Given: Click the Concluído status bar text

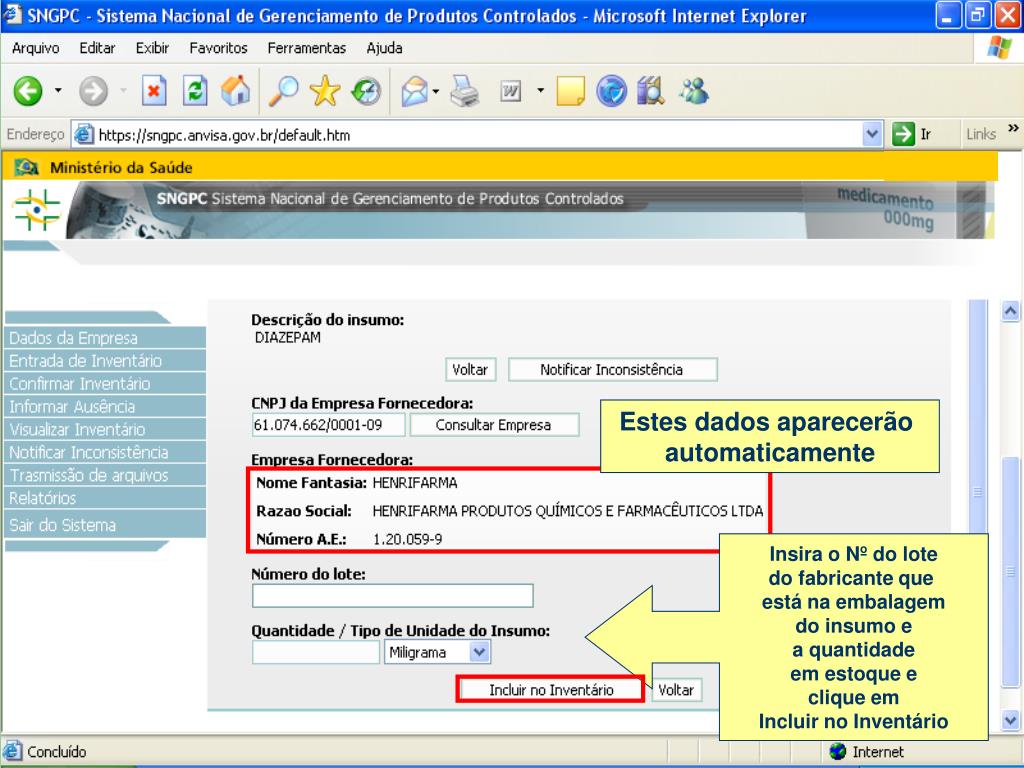Looking at the screenshot, I should coord(57,752).
